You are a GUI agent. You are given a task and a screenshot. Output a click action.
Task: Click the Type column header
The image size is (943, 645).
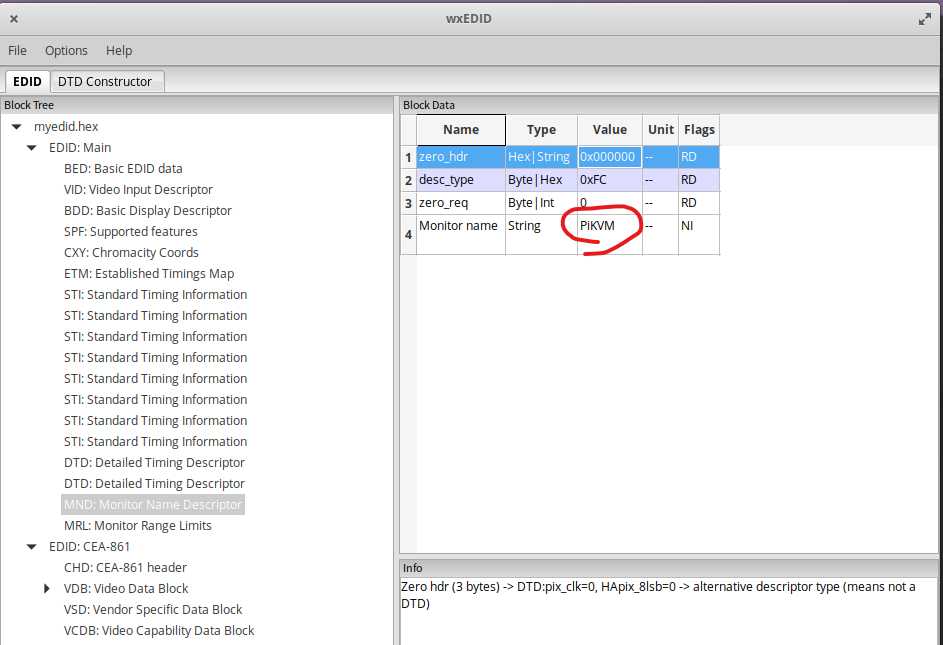(x=541, y=130)
